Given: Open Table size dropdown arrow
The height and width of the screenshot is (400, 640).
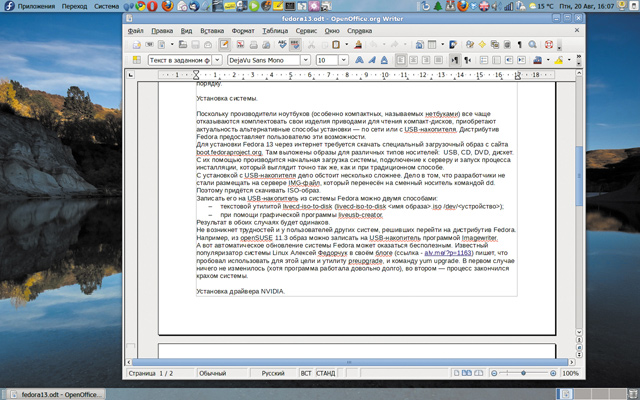Looking at the screenshot, I should 442,45.
